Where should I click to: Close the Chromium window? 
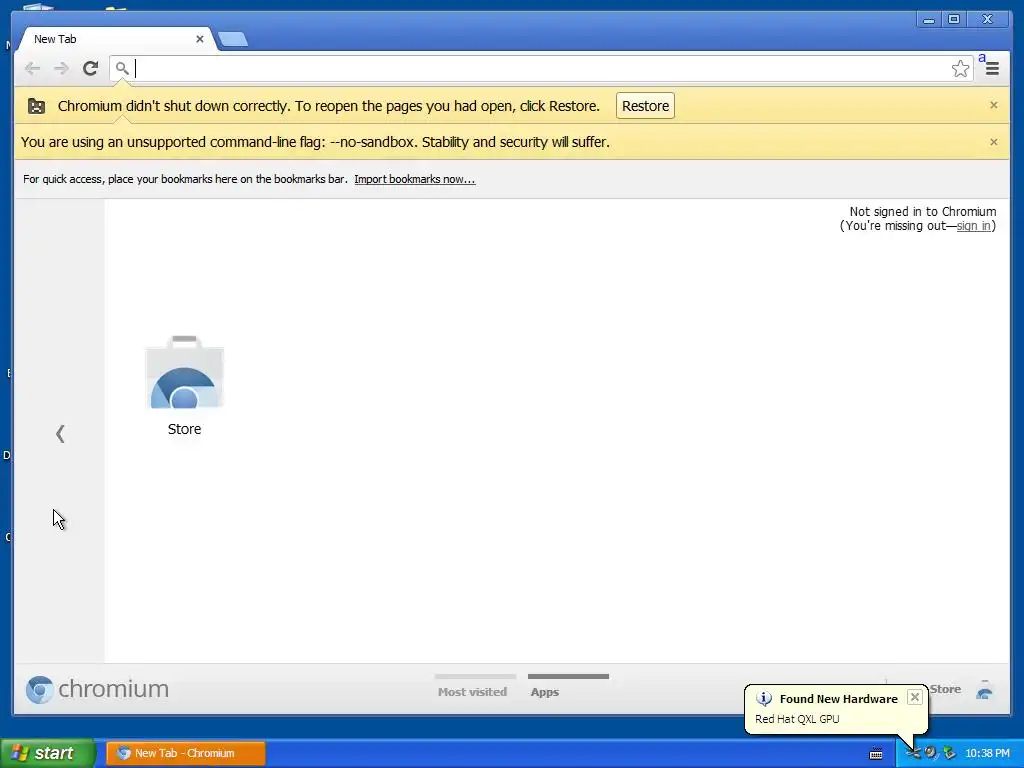(x=987, y=20)
